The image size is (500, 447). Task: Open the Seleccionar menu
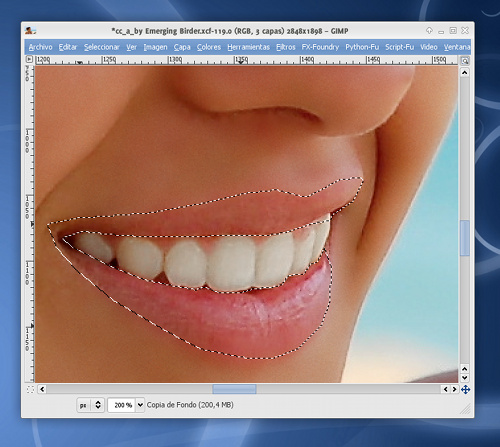[102, 47]
